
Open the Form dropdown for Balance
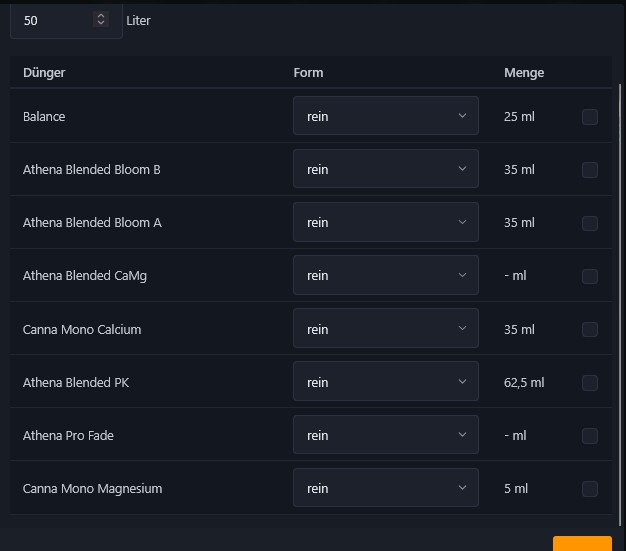pyautogui.click(x=385, y=116)
